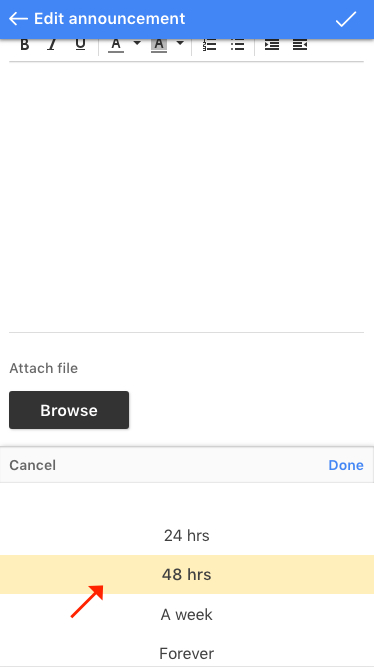Click the Browse button
Viewport: 374px width, 667px height.
69,410
